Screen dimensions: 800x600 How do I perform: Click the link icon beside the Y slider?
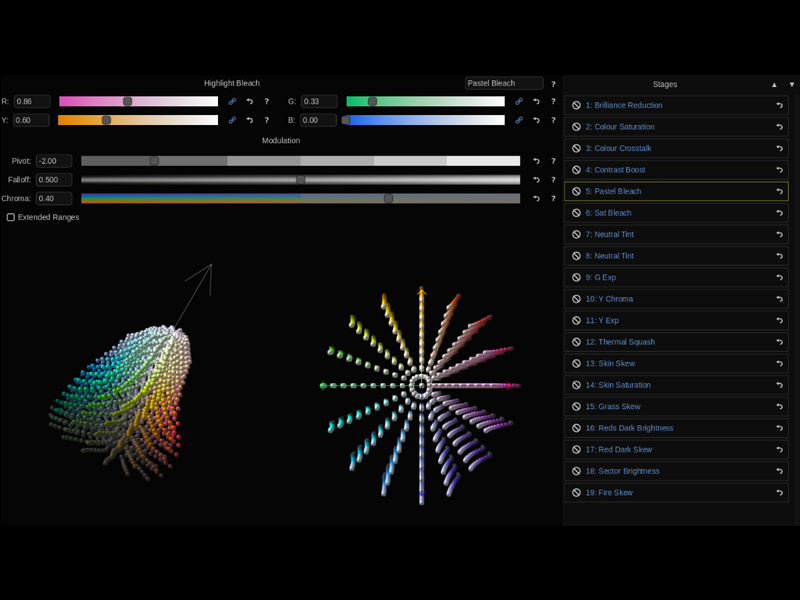230,121
